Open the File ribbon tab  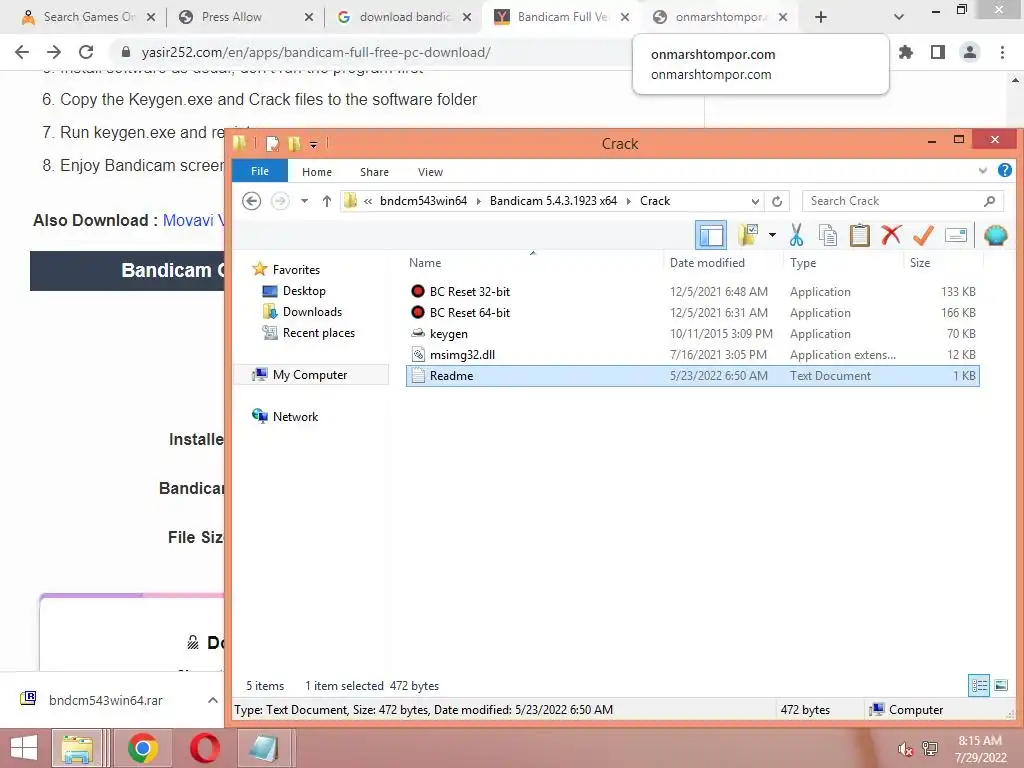(260, 171)
